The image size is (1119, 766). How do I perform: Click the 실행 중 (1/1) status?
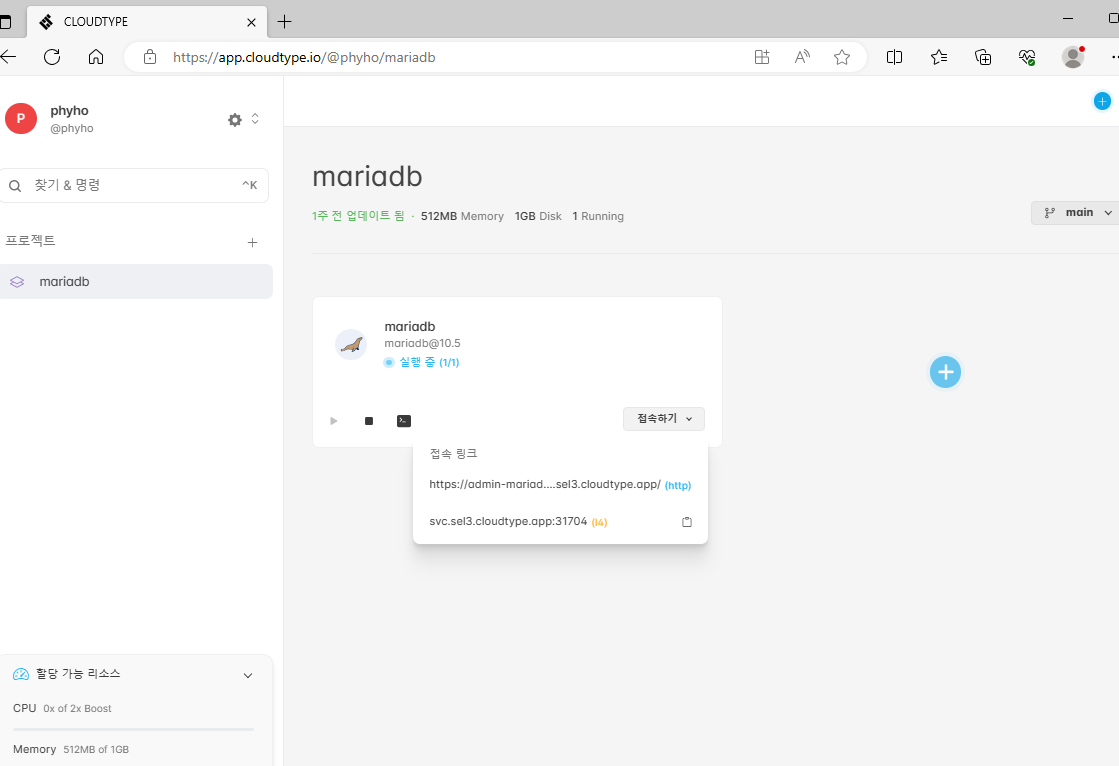[422, 363]
